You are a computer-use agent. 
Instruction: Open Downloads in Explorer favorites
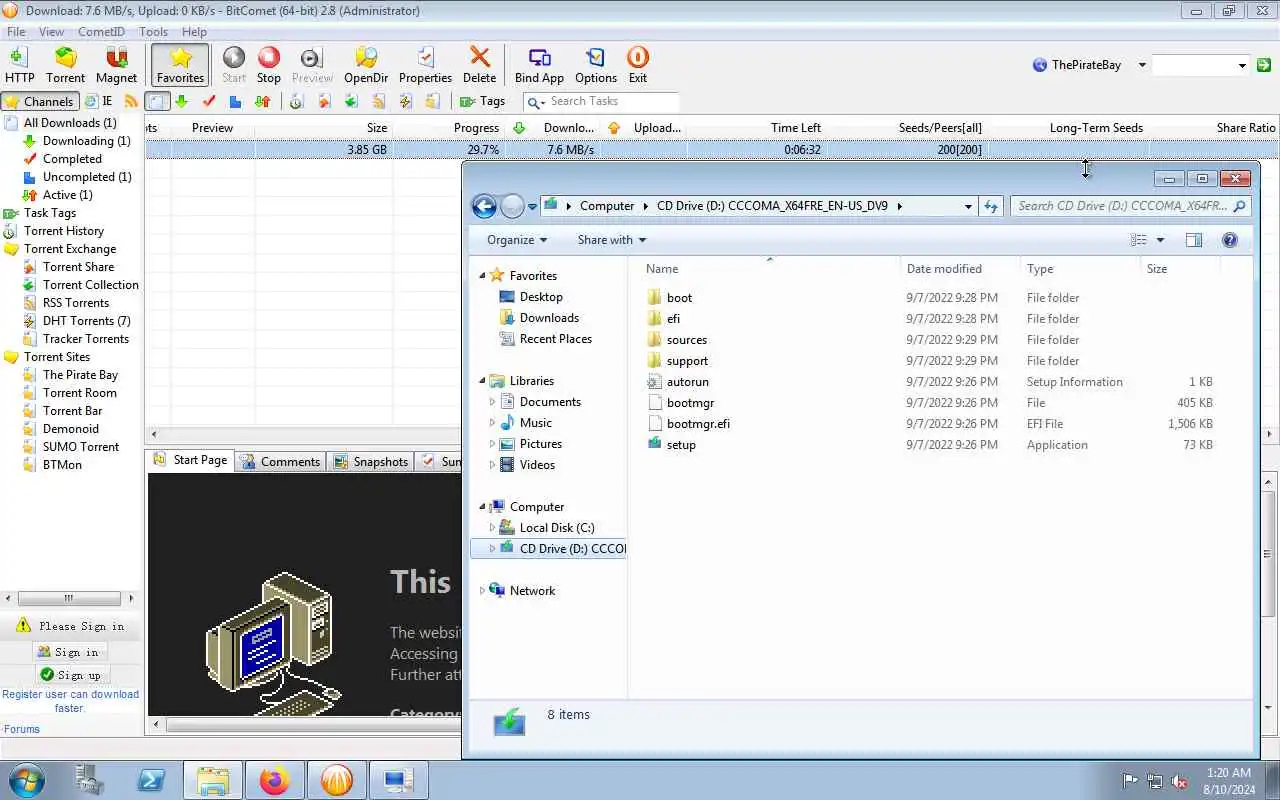click(549, 318)
